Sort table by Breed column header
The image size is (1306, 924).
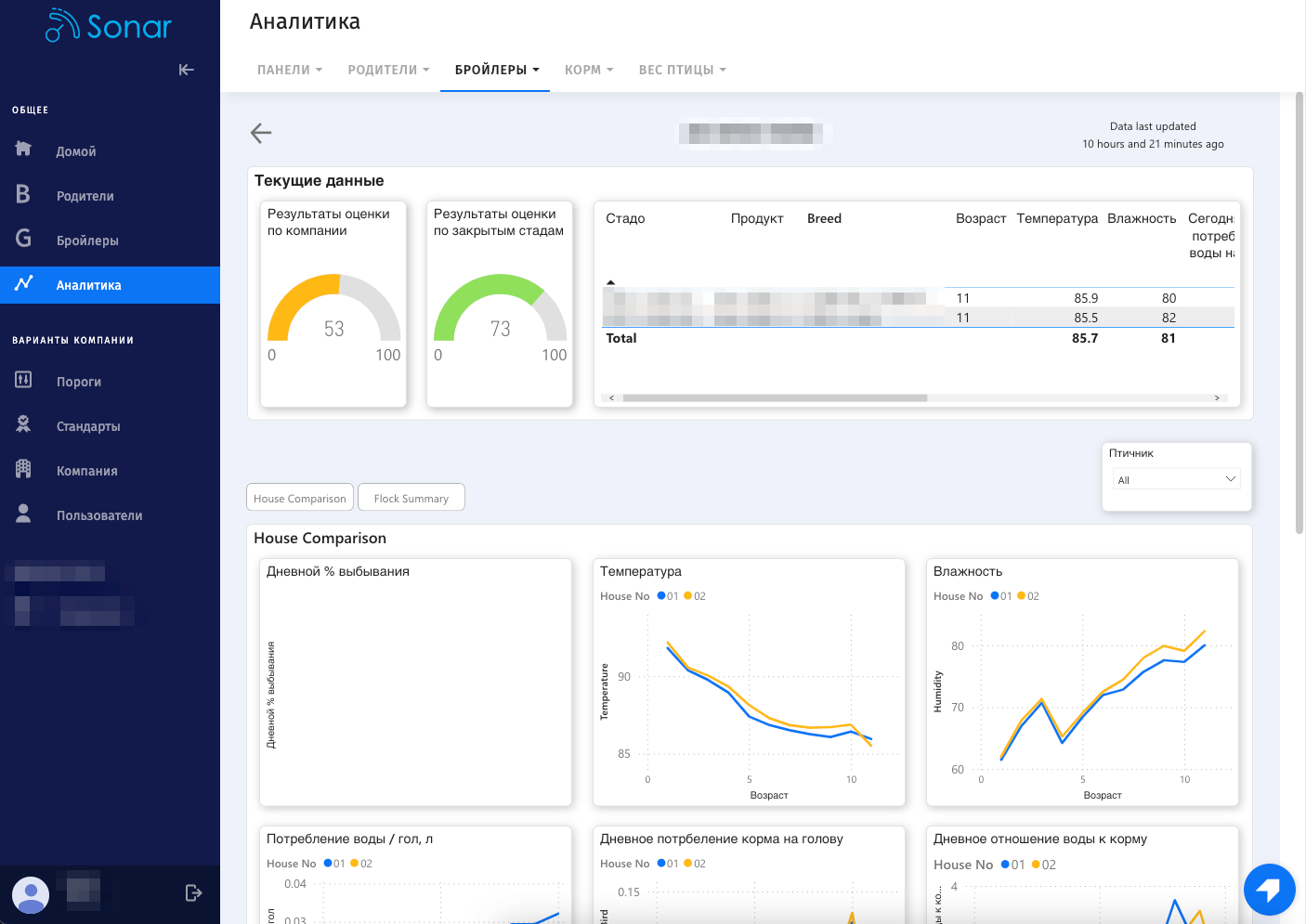pos(824,218)
